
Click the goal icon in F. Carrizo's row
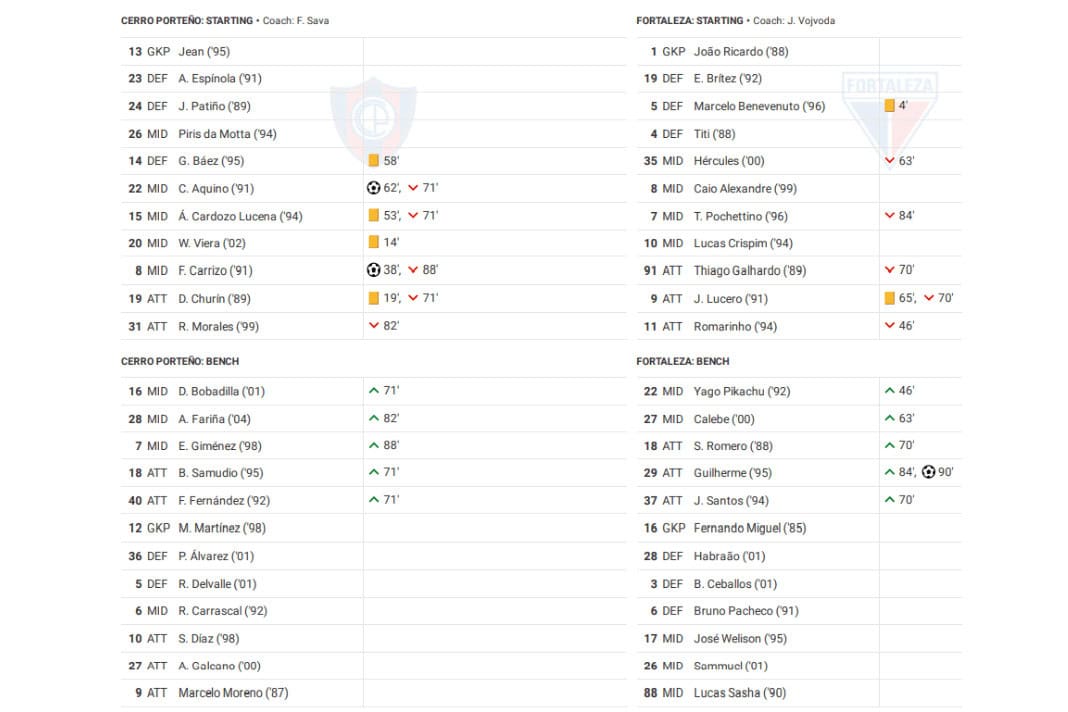[374, 270]
